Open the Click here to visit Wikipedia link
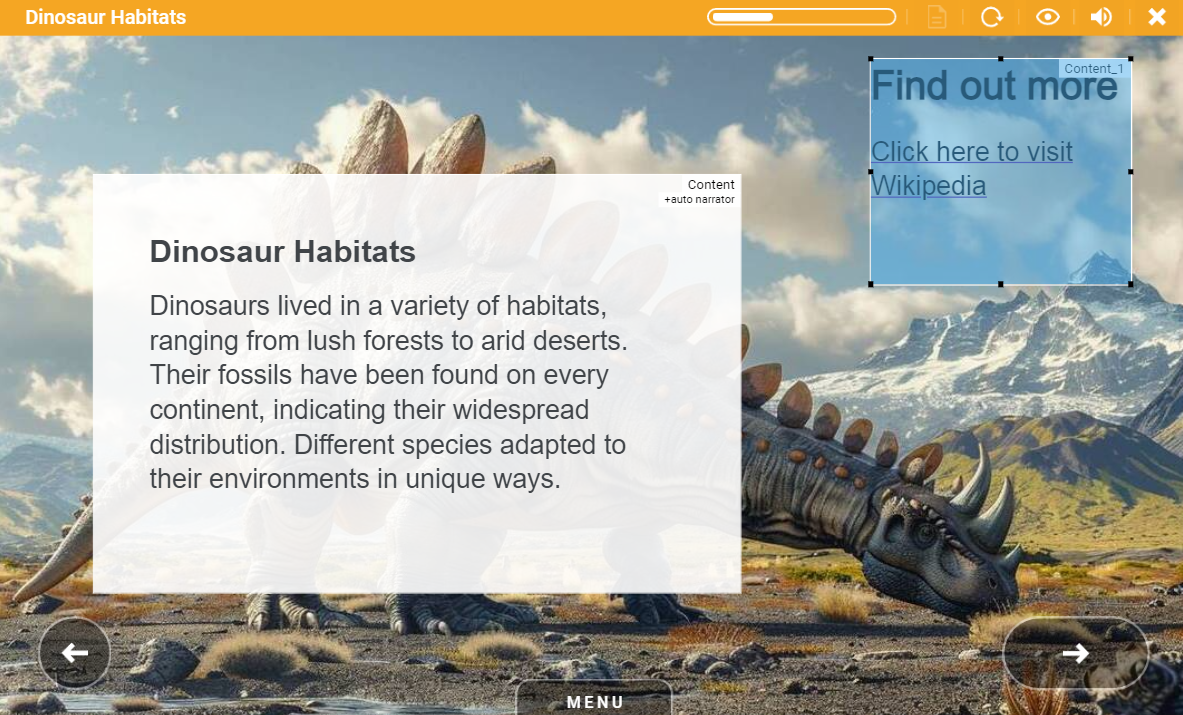Viewport: 1183px width, 715px height. coord(972,168)
